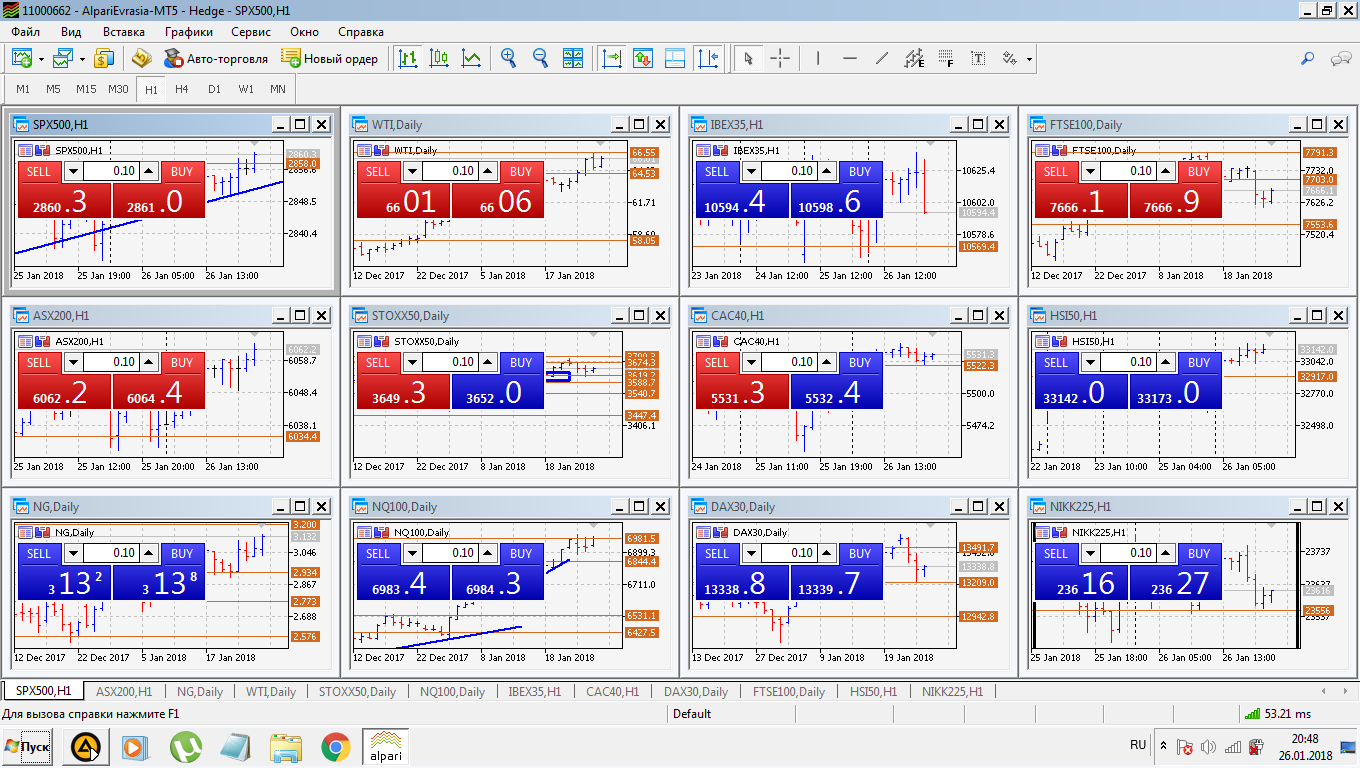This screenshot has height=768, width=1360.
Task: Decrease volume arrow in IBEX35 panel
Action: (x=752, y=171)
